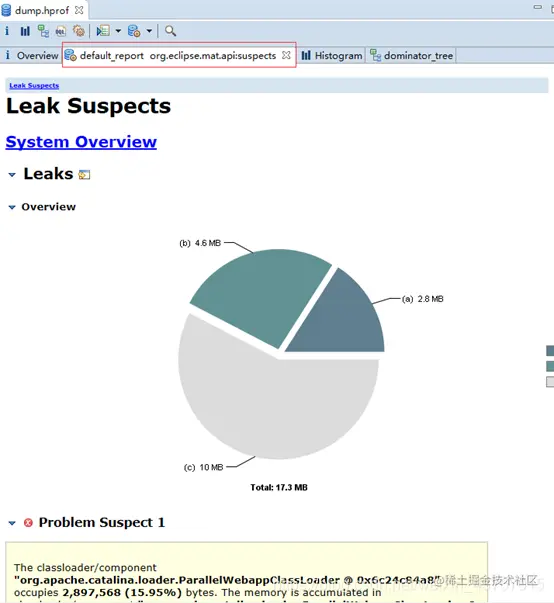The image size is (554, 603).
Task: Open dropdown arrow beside the reports icon
Action: tap(118, 31)
